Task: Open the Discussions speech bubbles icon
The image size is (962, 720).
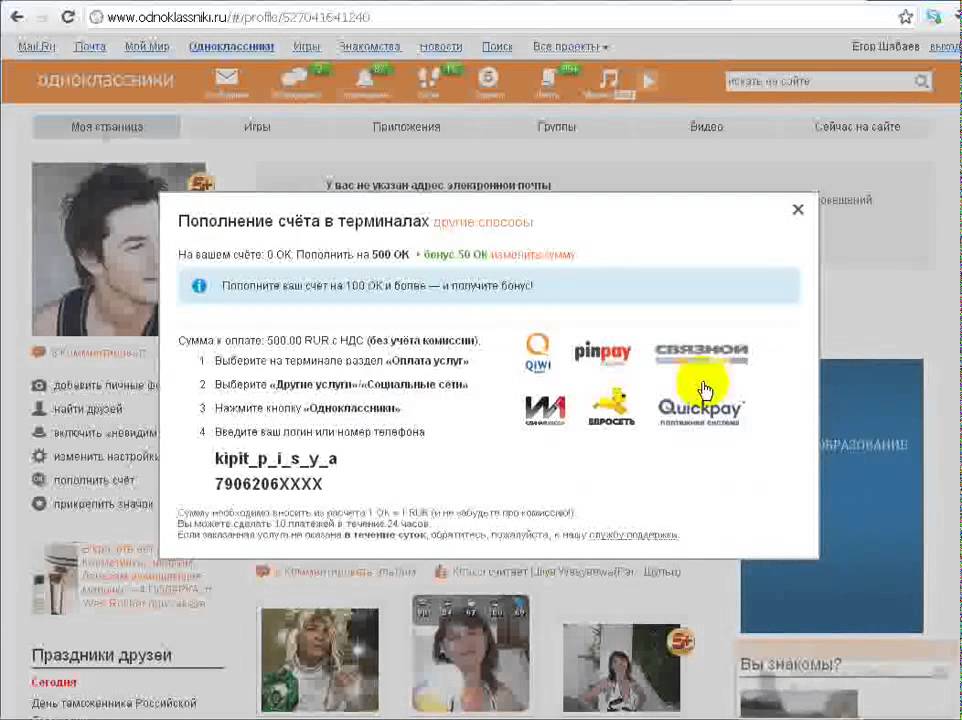Action: coord(294,78)
